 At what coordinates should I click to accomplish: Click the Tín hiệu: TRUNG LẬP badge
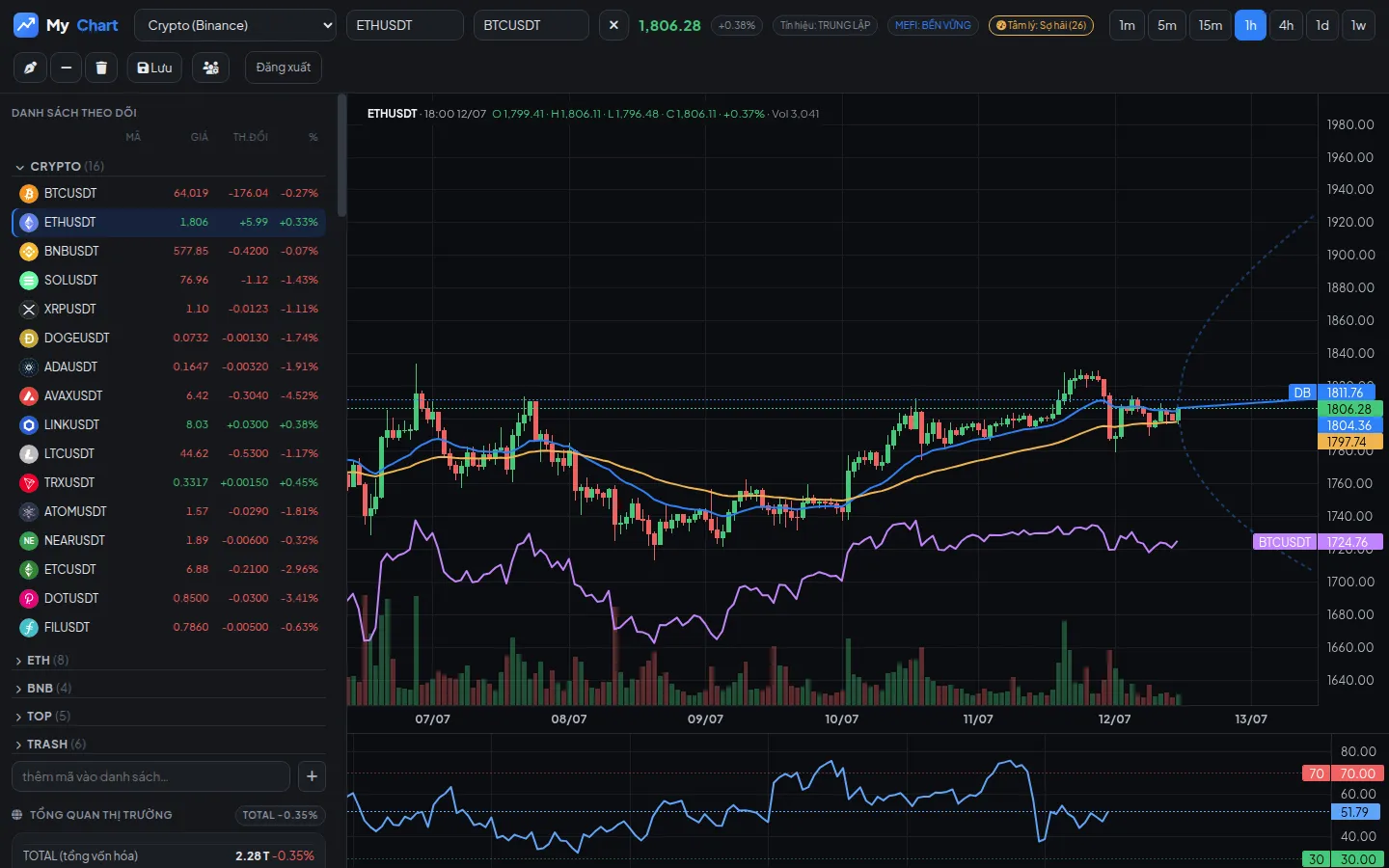point(825,25)
